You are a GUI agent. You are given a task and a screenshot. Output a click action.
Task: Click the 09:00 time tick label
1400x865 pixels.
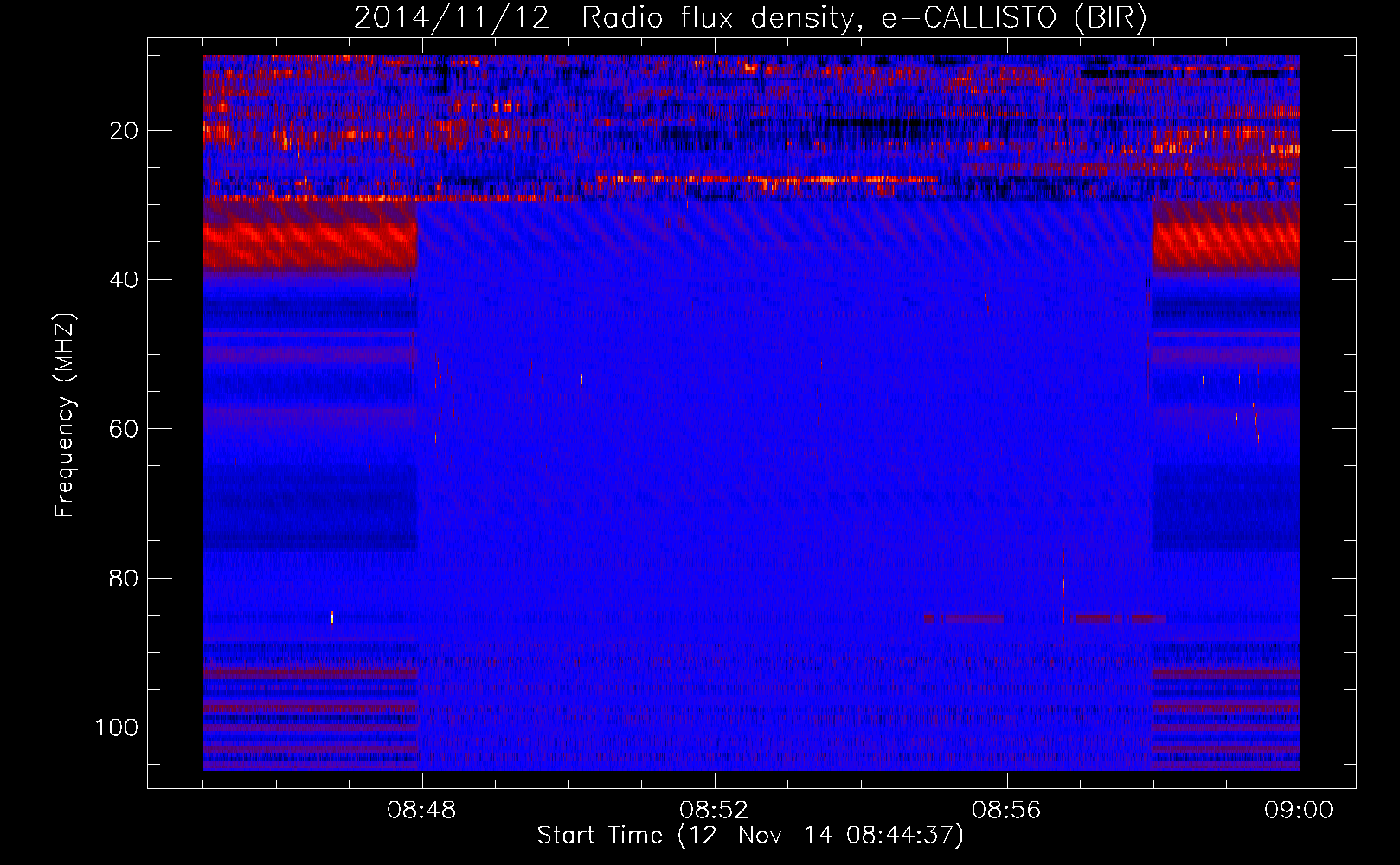(1299, 811)
